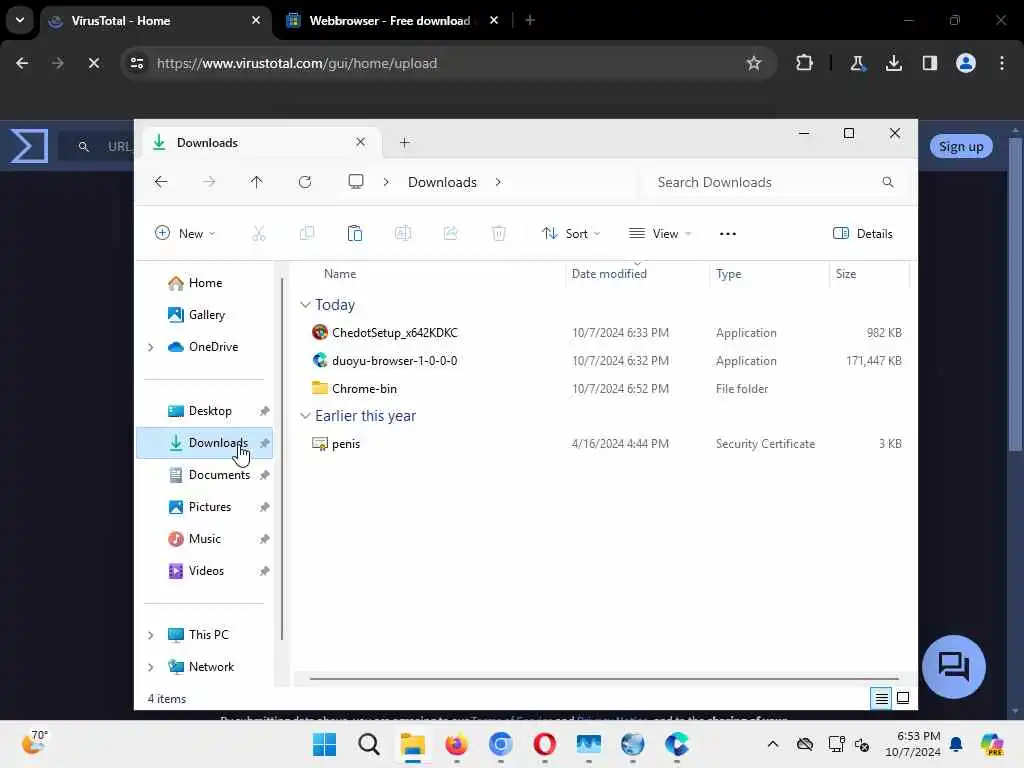Screen dimensions: 1024x768
Task: Open Chrome extensions puzzle icon
Action: pos(805,63)
